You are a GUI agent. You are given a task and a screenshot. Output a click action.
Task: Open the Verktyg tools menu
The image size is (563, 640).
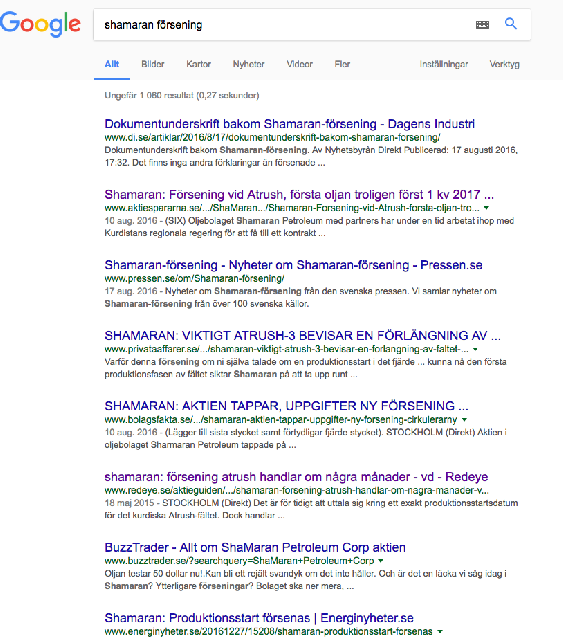(505, 64)
